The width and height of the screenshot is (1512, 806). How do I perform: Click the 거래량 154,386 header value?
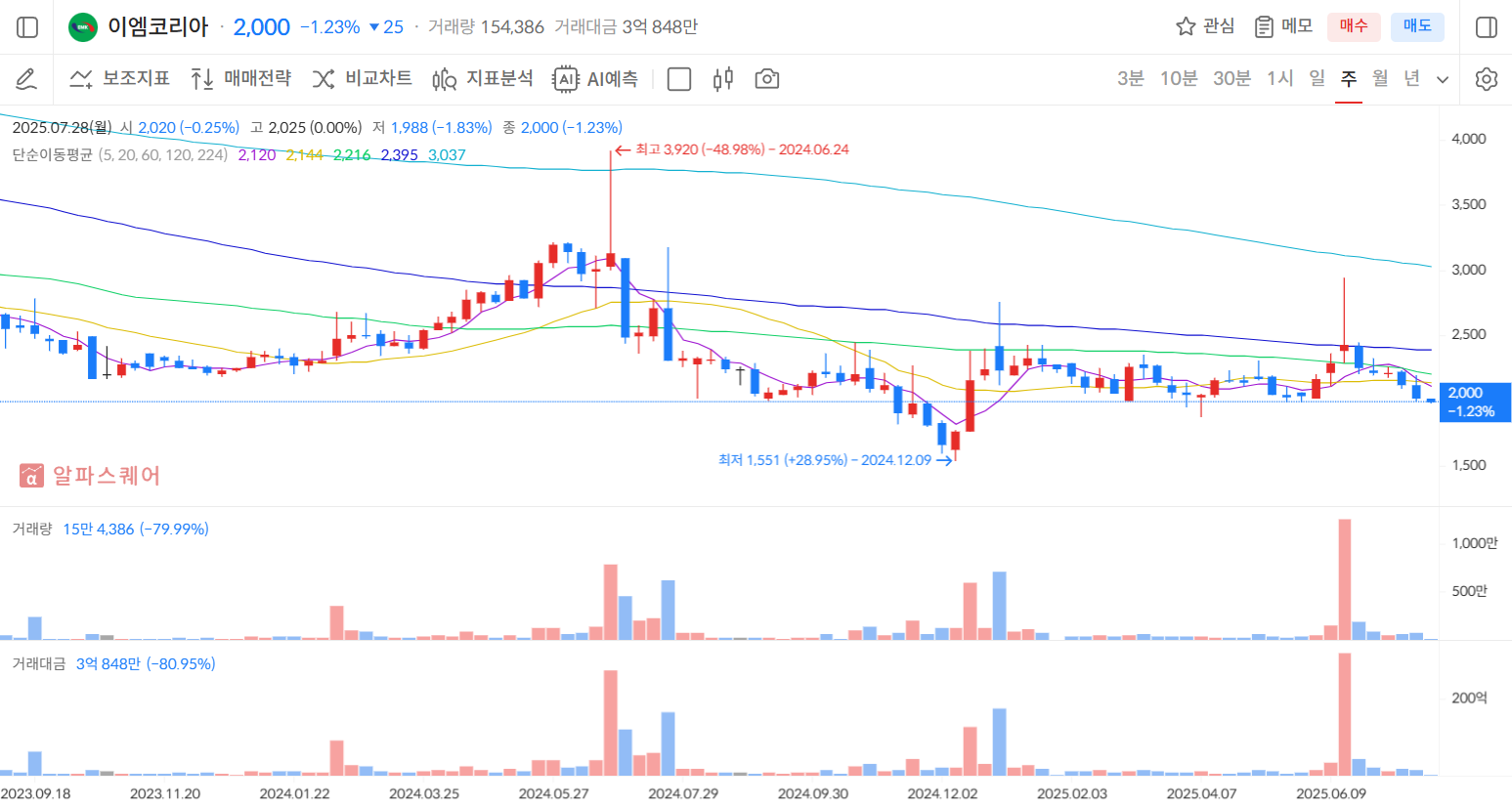point(486,27)
